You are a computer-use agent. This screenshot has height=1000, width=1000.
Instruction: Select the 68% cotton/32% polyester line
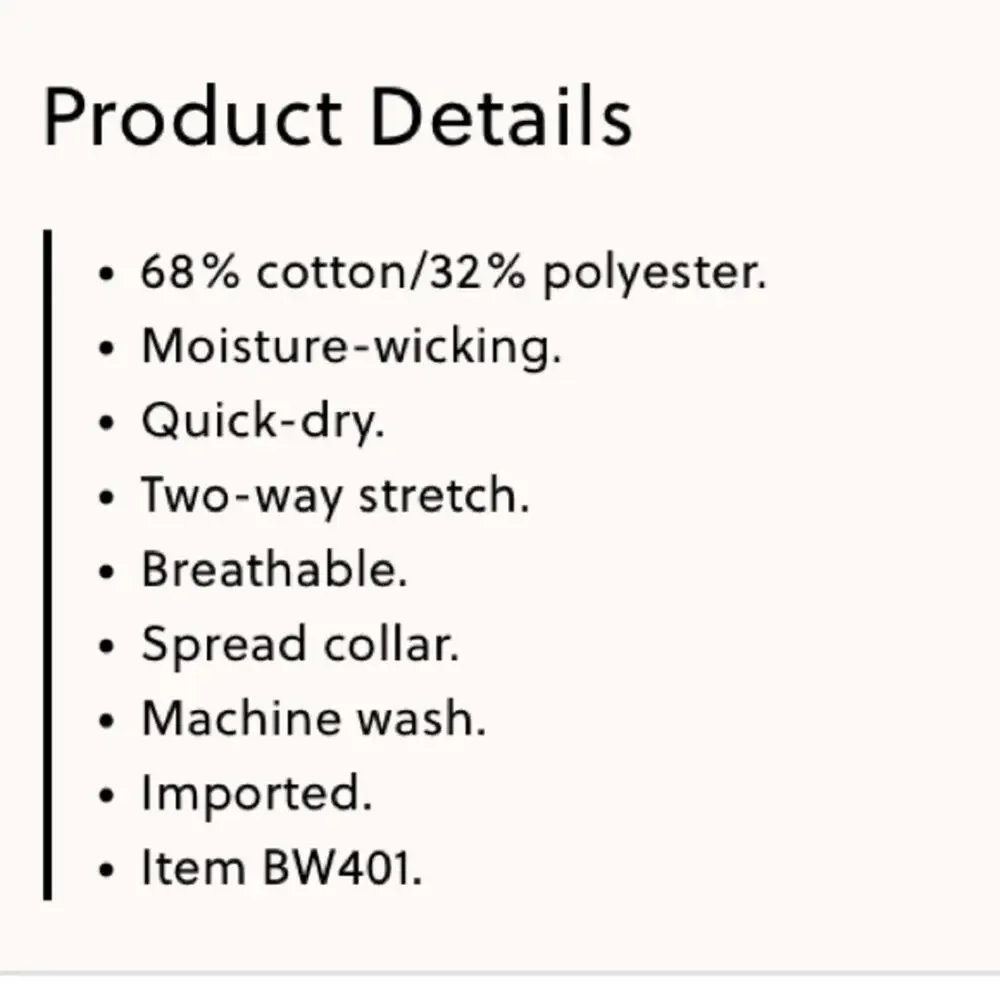(453, 273)
